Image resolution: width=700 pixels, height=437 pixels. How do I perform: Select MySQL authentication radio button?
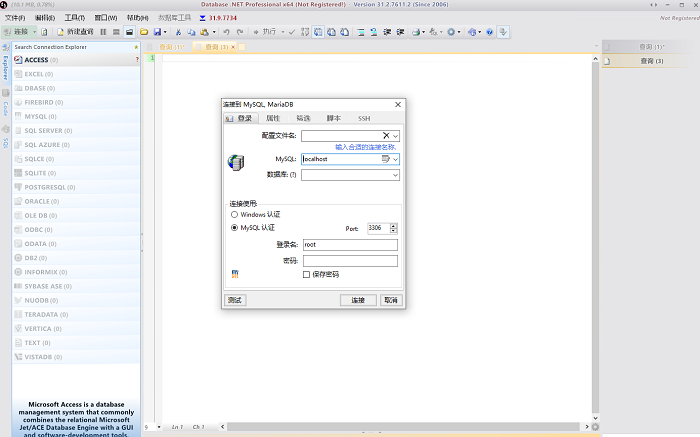[234, 228]
